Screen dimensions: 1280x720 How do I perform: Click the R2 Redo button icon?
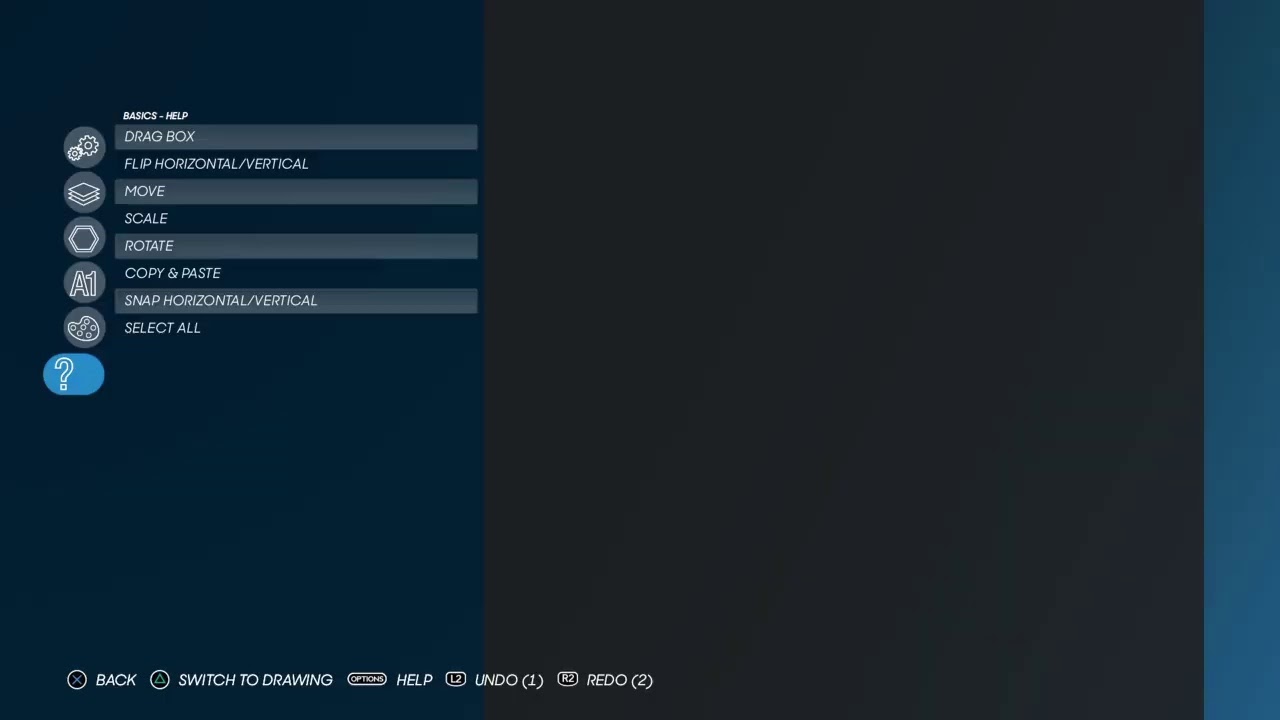(568, 679)
